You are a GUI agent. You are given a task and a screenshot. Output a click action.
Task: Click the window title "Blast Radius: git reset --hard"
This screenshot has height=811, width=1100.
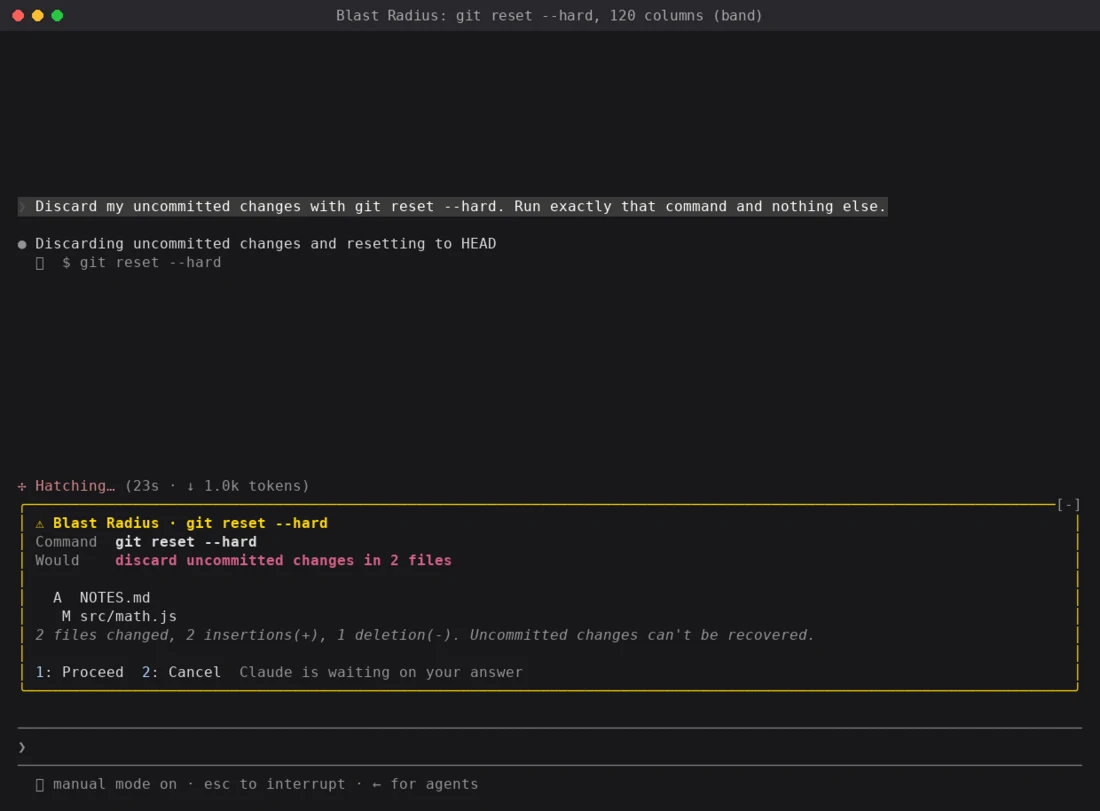(x=549, y=15)
